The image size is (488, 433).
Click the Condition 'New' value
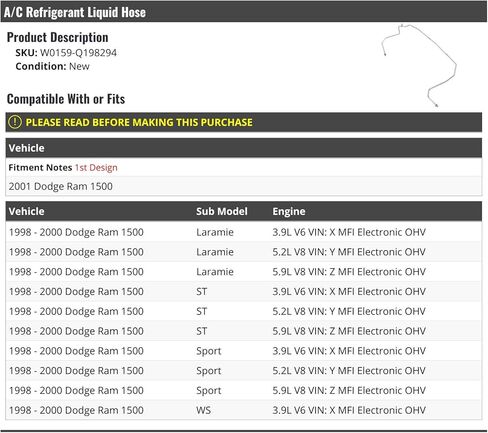tap(79, 66)
